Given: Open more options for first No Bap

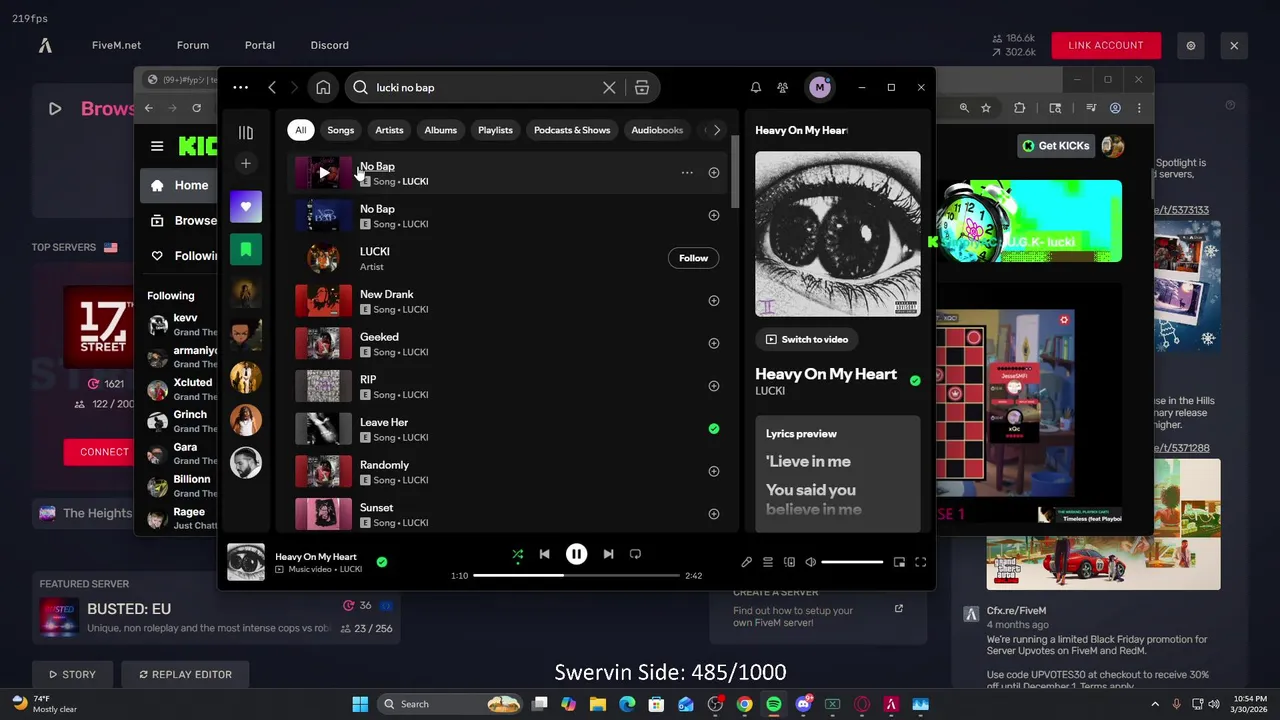Looking at the screenshot, I should click(x=687, y=173).
